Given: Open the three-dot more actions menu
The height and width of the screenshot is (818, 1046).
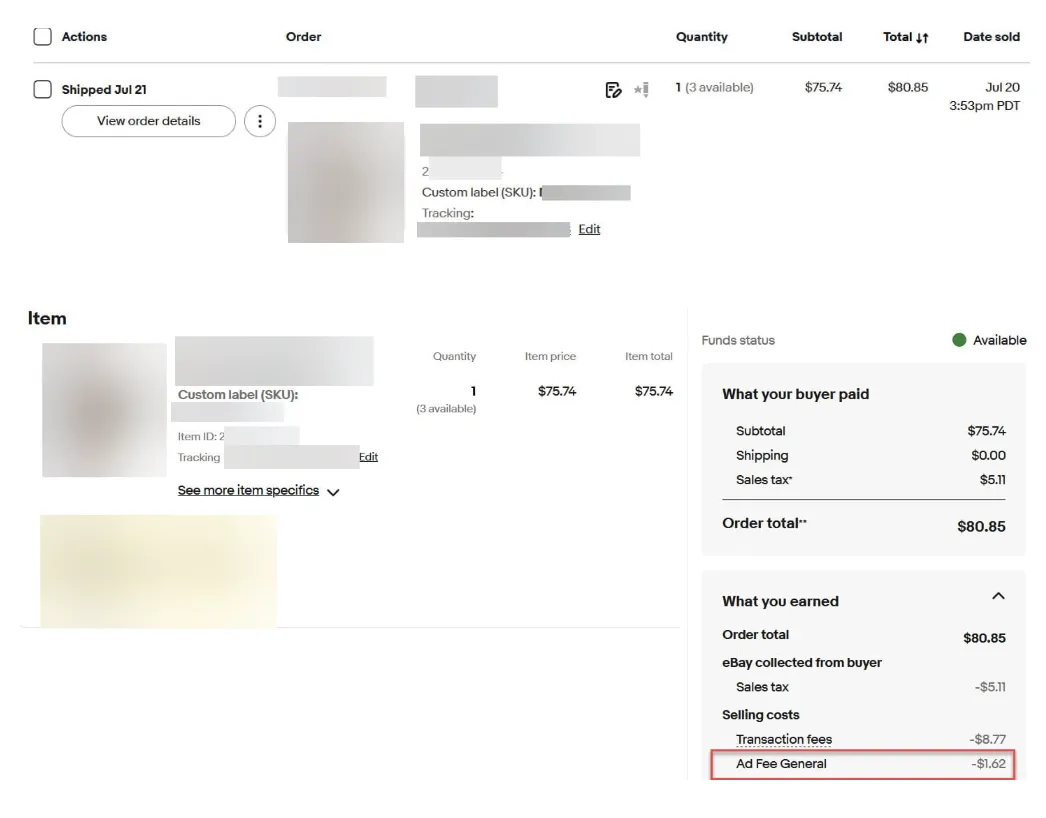Looking at the screenshot, I should pos(259,121).
